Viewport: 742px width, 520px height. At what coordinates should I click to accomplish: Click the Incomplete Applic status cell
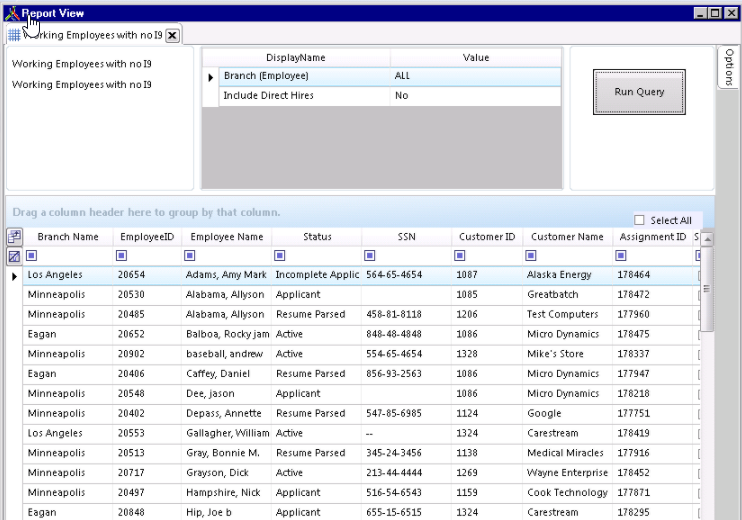317,275
